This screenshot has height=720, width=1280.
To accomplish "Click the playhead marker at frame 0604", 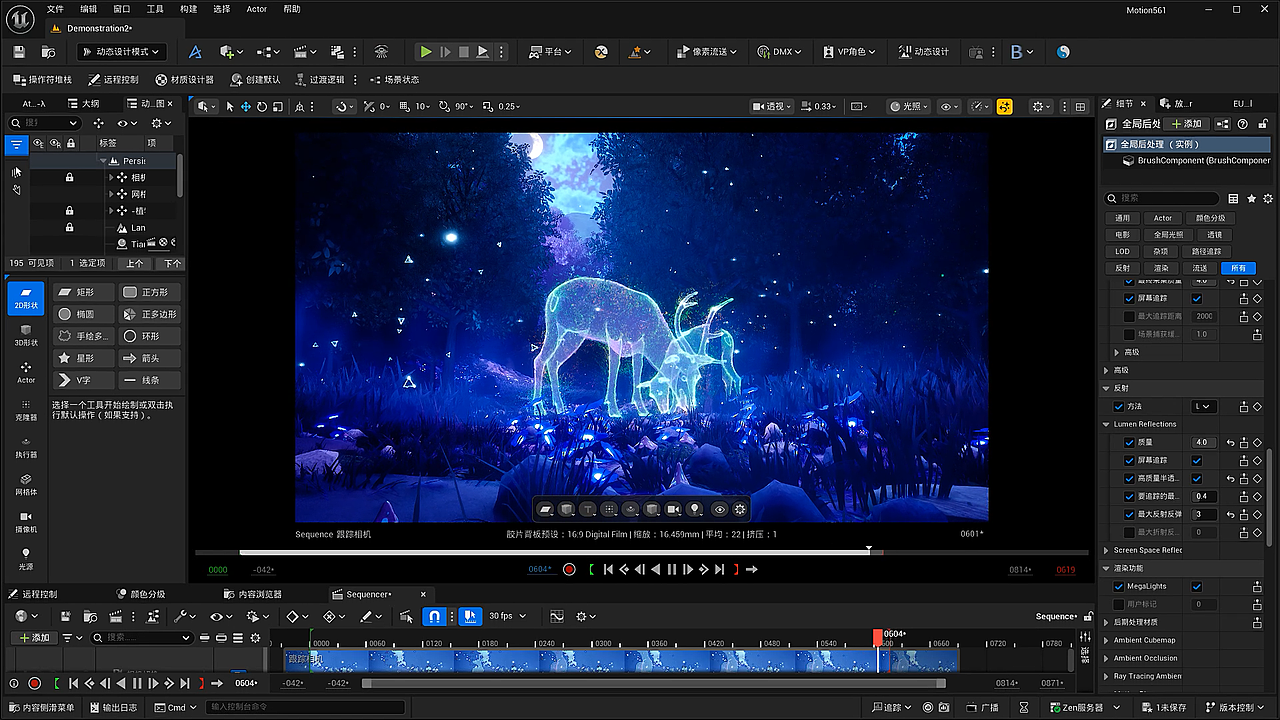I will [x=878, y=636].
